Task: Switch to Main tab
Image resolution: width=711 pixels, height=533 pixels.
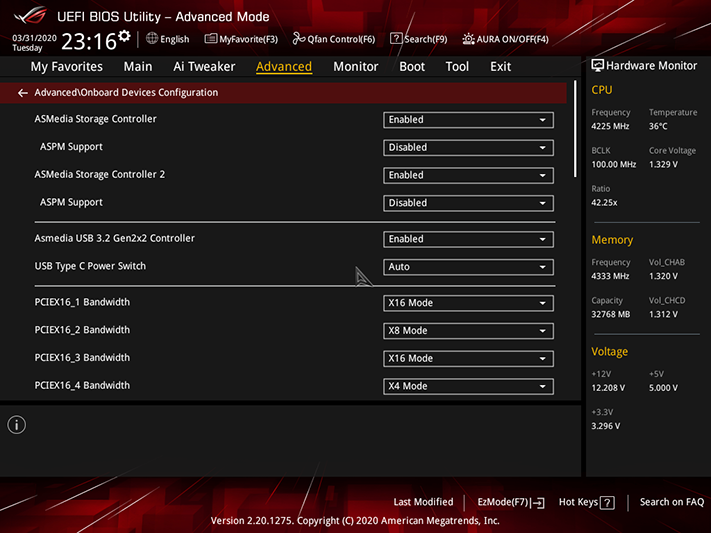Action: [x=138, y=67]
